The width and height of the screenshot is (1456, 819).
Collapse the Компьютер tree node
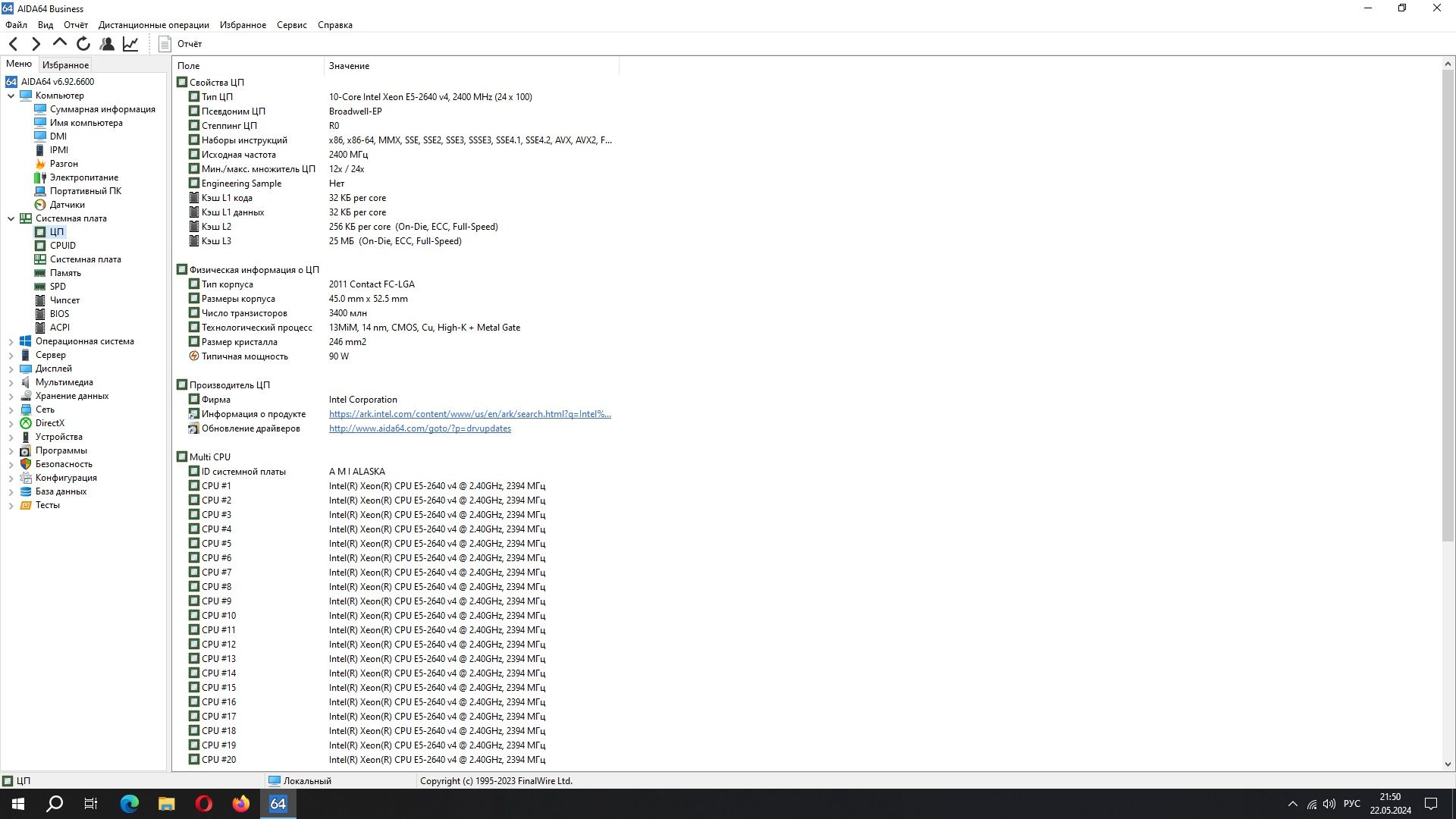click(x=11, y=96)
